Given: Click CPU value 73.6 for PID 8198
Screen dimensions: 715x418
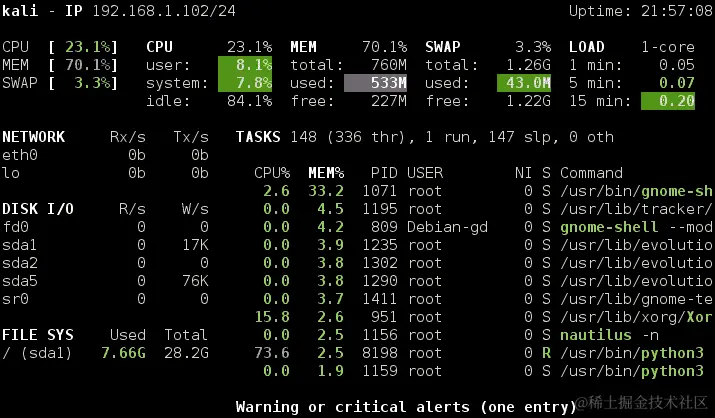Looking at the screenshot, I should (272, 353).
